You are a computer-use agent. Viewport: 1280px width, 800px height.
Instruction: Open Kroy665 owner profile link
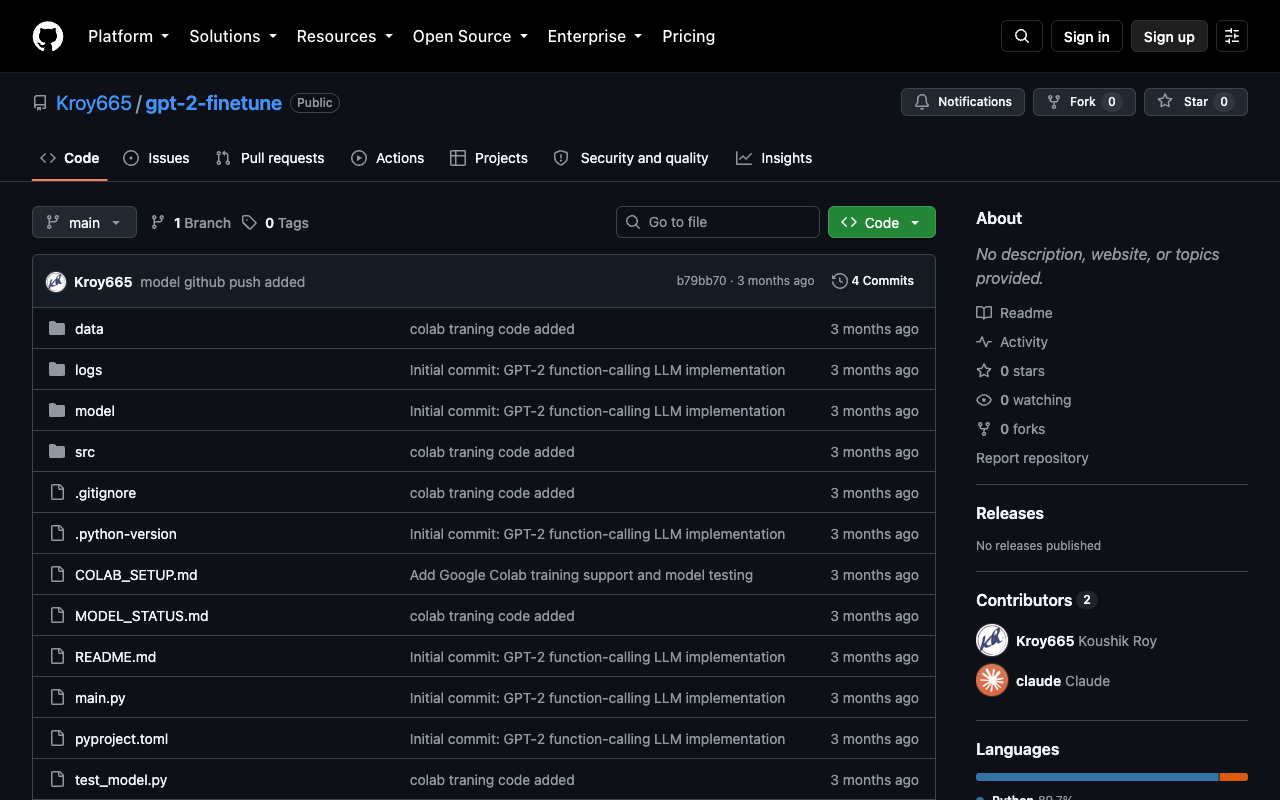pos(94,103)
